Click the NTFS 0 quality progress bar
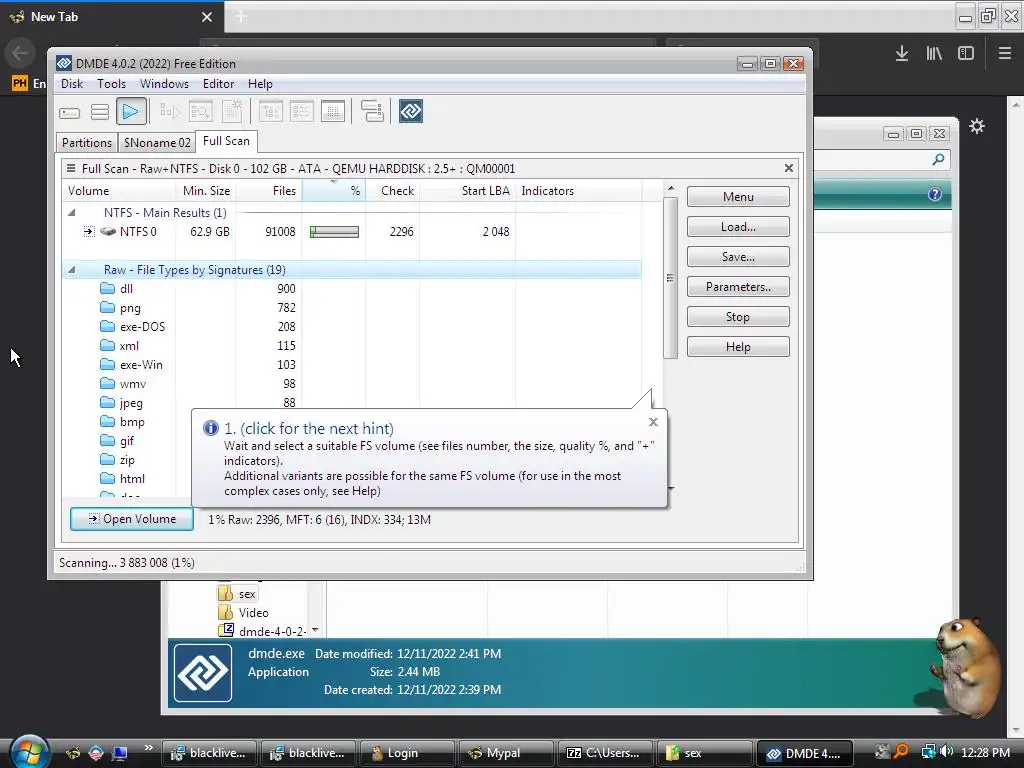Viewport: 1024px width, 768px height. click(x=334, y=232)
